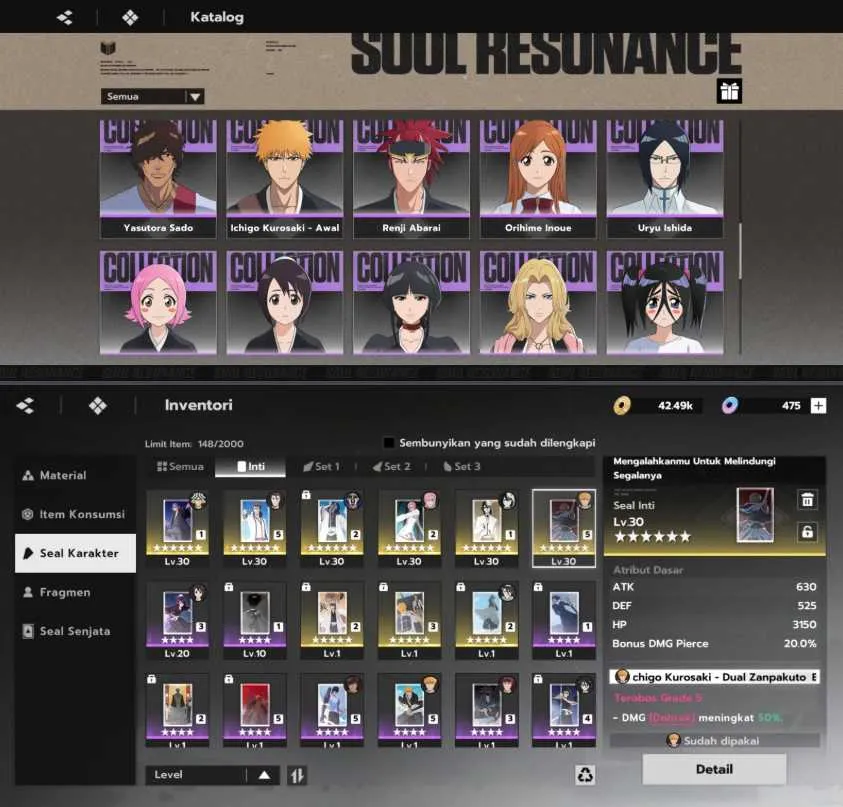
Task: Open the pink-haired character collection card
Action: pyautogui.click(x=158, y=302)
